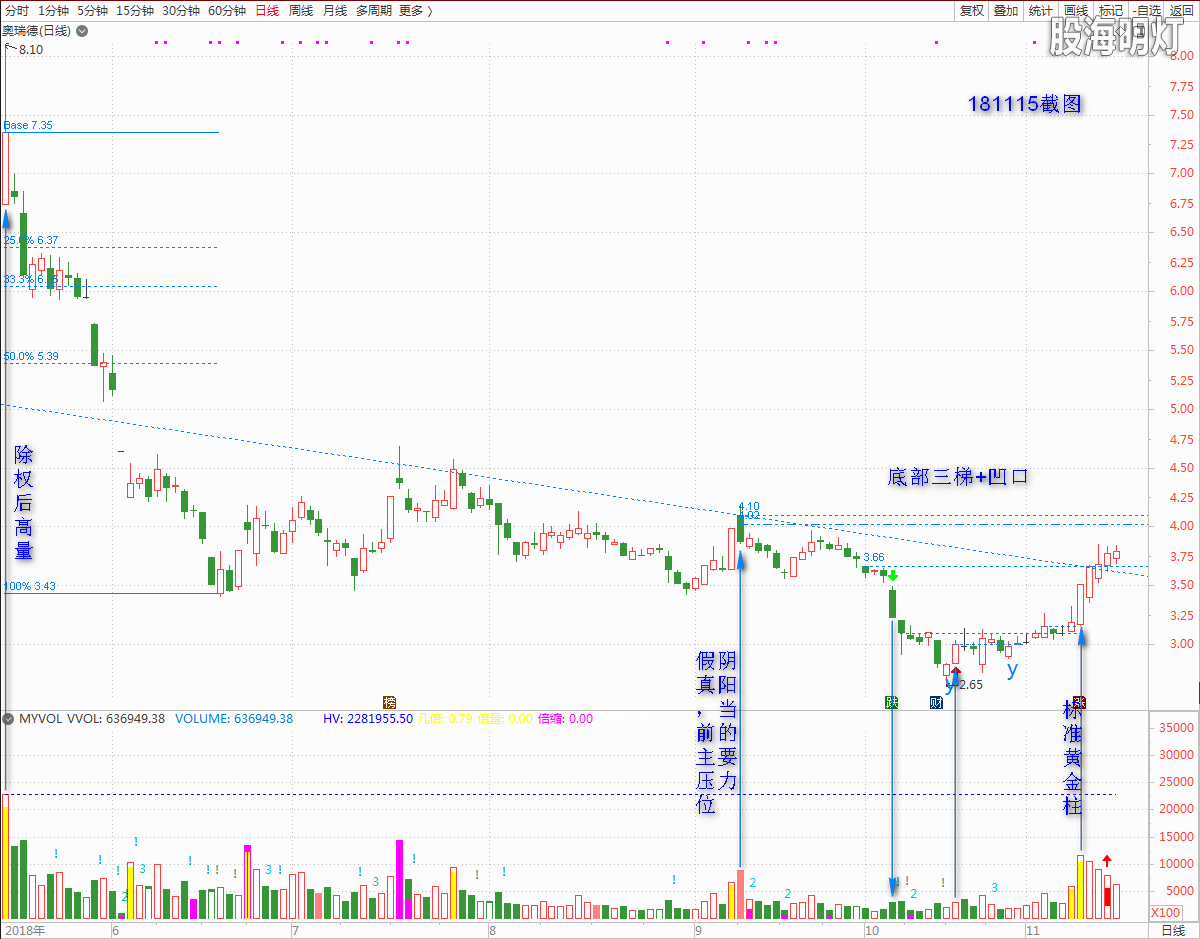Click the 8.10 high price label
This screenshot has width=1200, height=939.
pos(31,49)
